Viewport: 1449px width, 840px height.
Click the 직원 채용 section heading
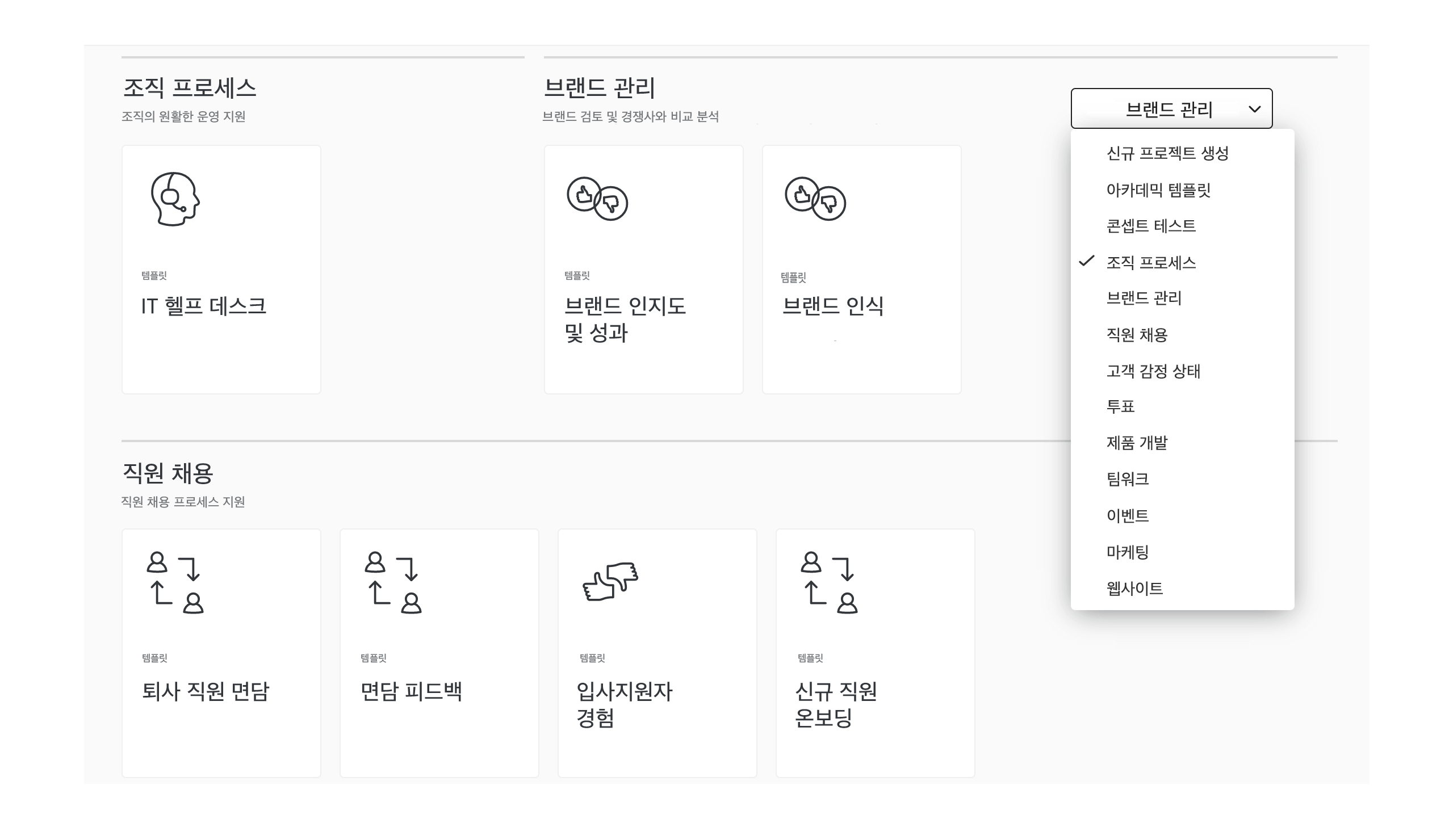click(x=167, y=473)
